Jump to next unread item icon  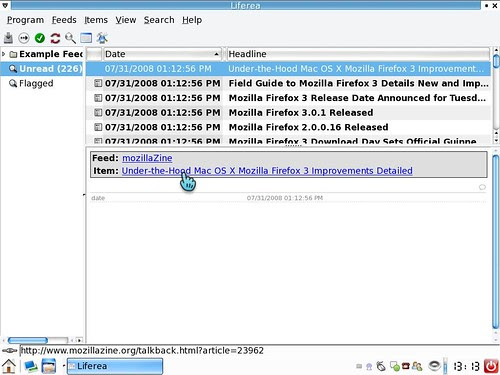[24, 38]
